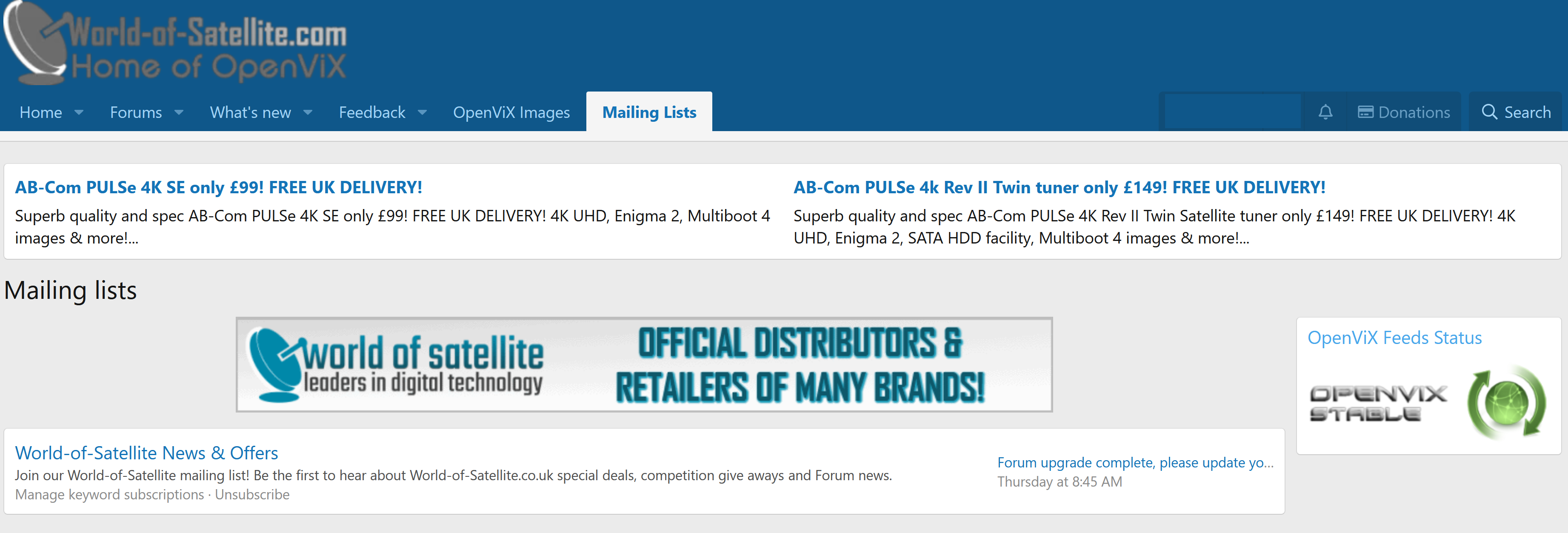Click the blank user account box in navbar

(1233, 112)
